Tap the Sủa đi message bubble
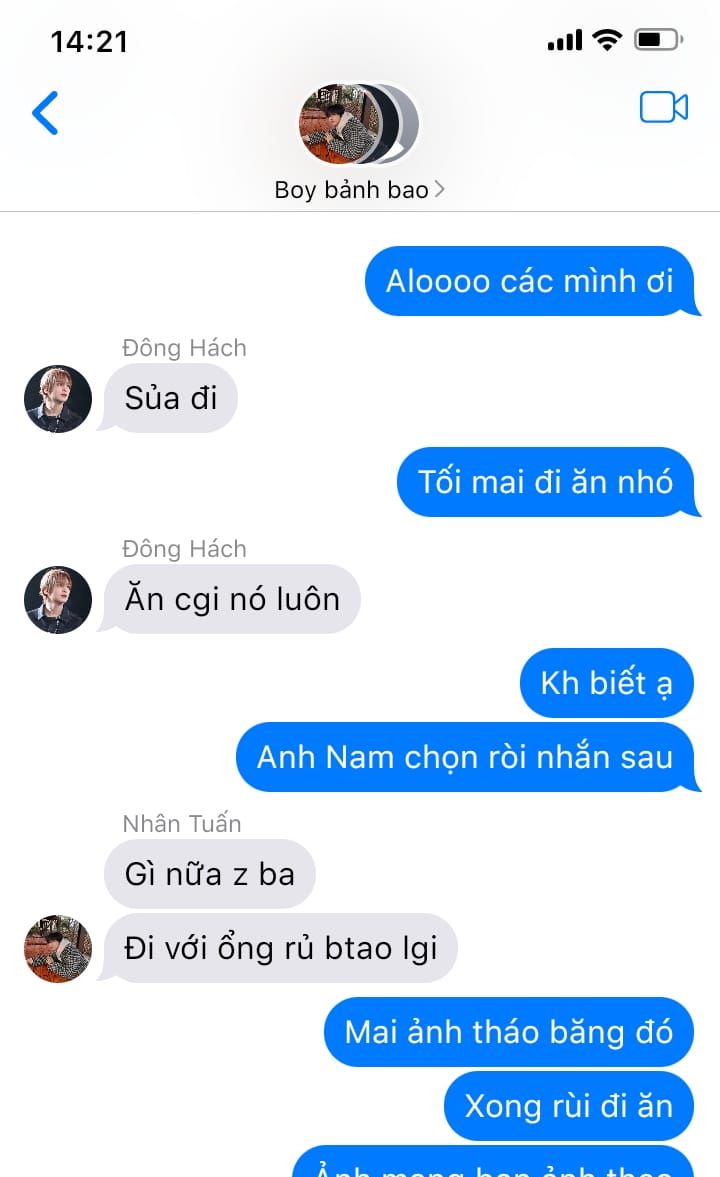 tap(170, 399)
